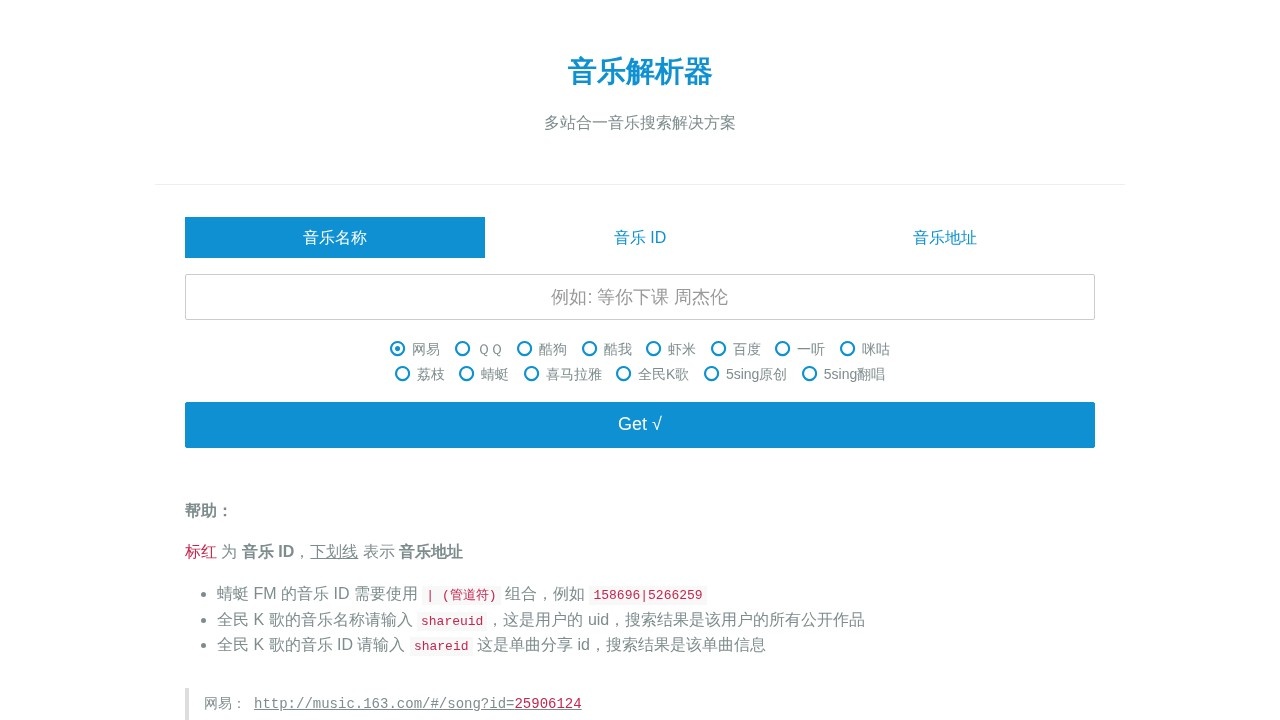The image size is (1280, 720).
Task: Select the 蜻蜓 music source
Action: pos(466,374)
